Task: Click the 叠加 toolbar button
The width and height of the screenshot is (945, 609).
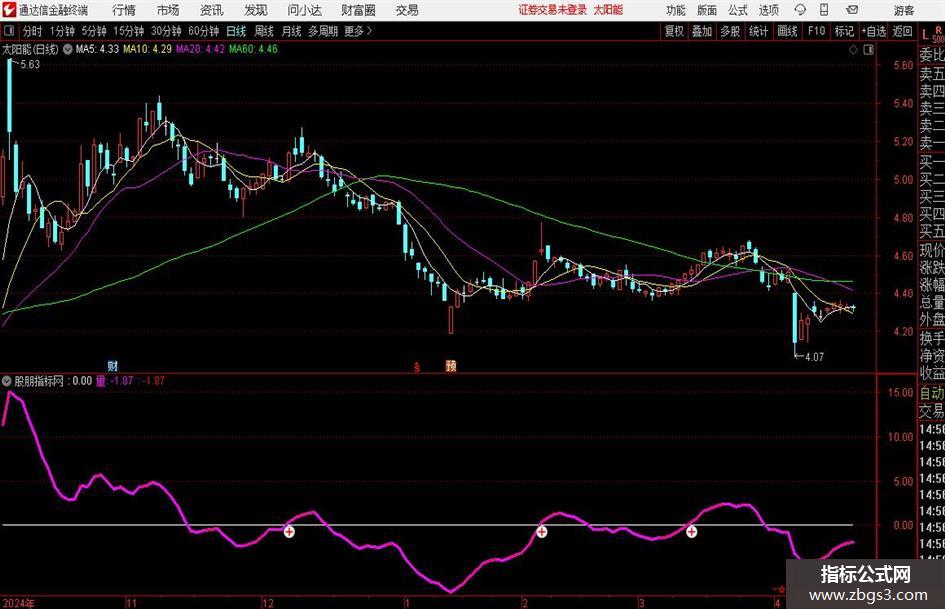Action: (x=702, y=31)
